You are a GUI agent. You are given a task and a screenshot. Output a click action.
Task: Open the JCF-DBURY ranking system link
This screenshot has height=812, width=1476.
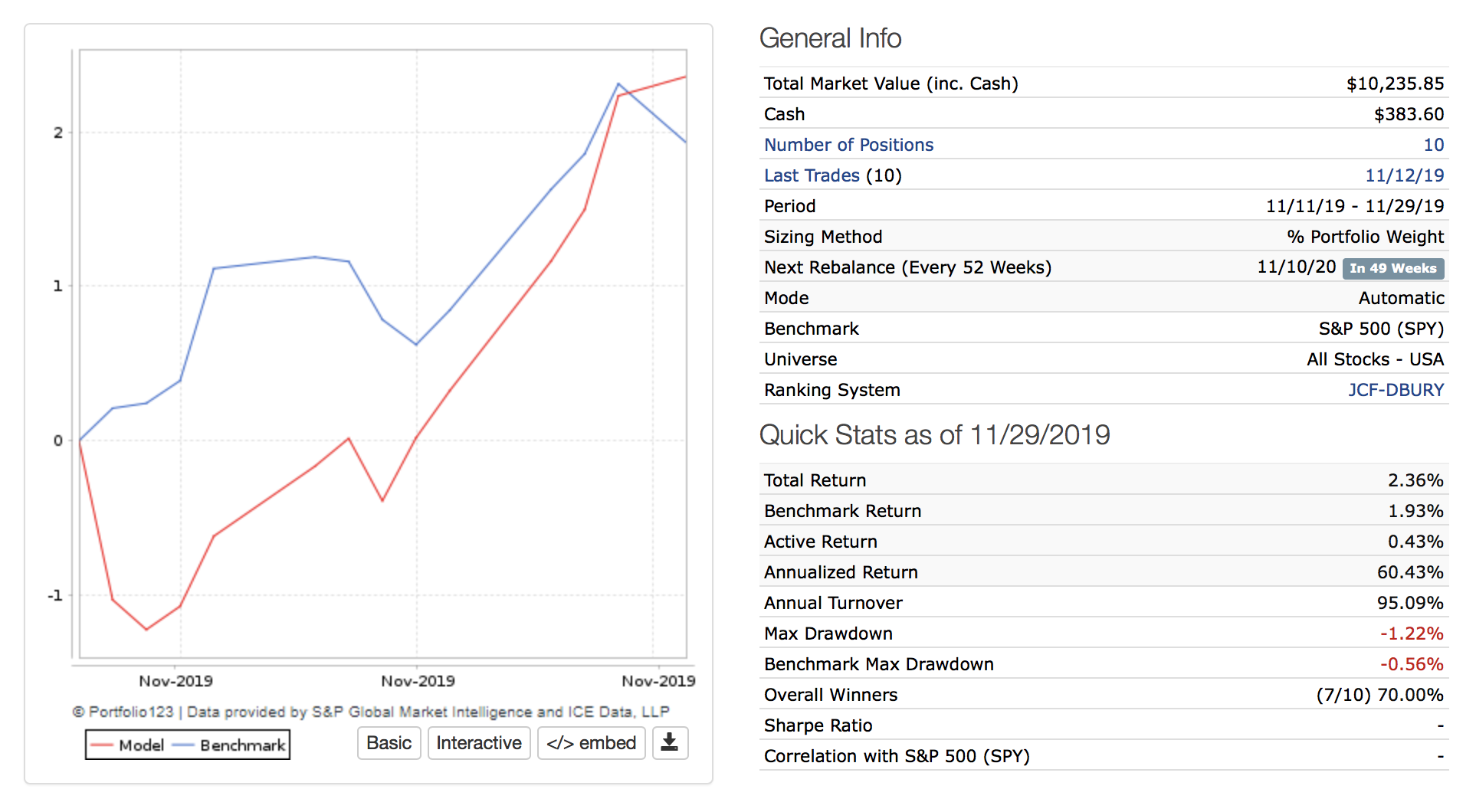pyautogui.click(x=1396, y=390)
